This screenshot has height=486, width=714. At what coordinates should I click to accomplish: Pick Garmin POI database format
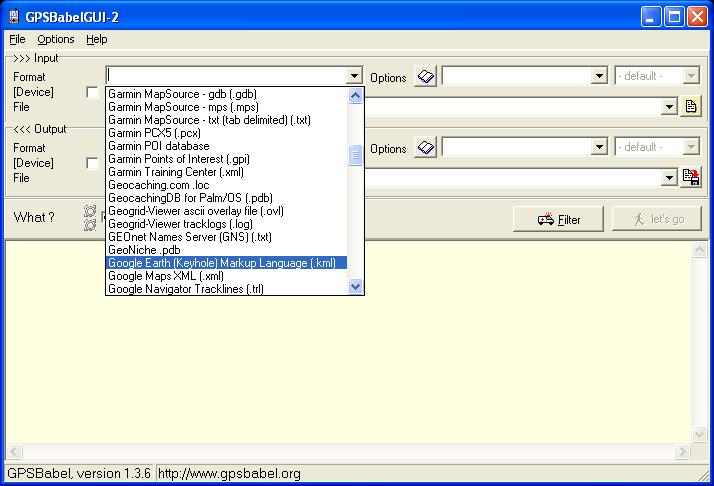(226, 146)
